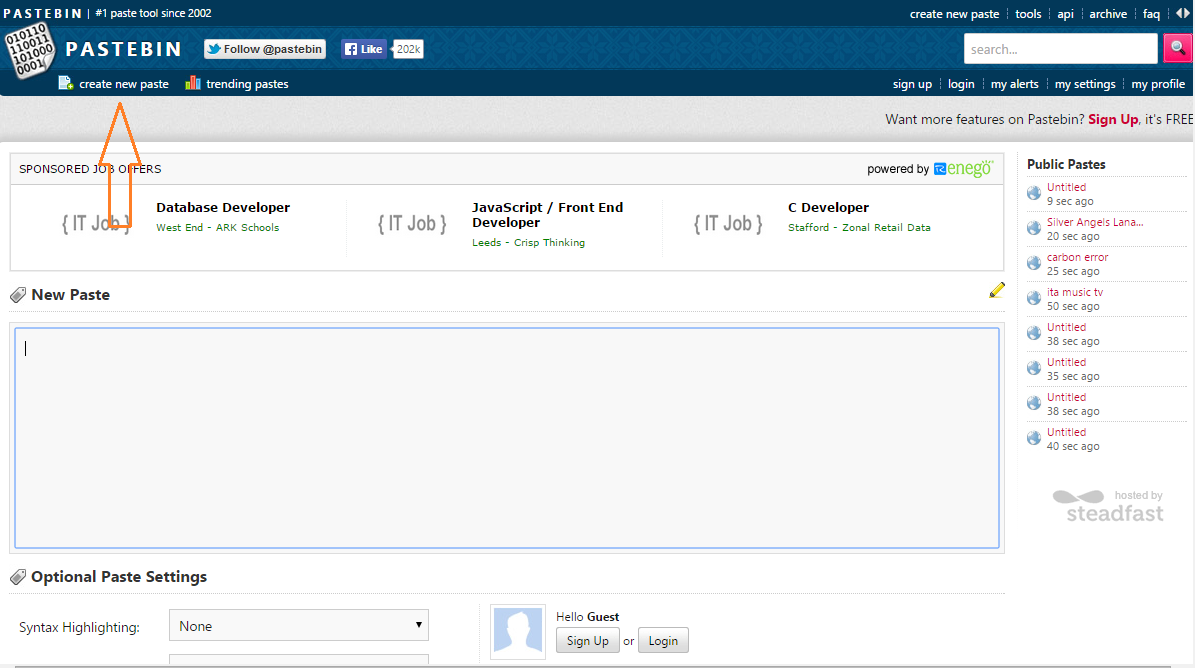Open the ita music tv paste
This screenshot has height=668, width=1195.
coord(1074,292)
